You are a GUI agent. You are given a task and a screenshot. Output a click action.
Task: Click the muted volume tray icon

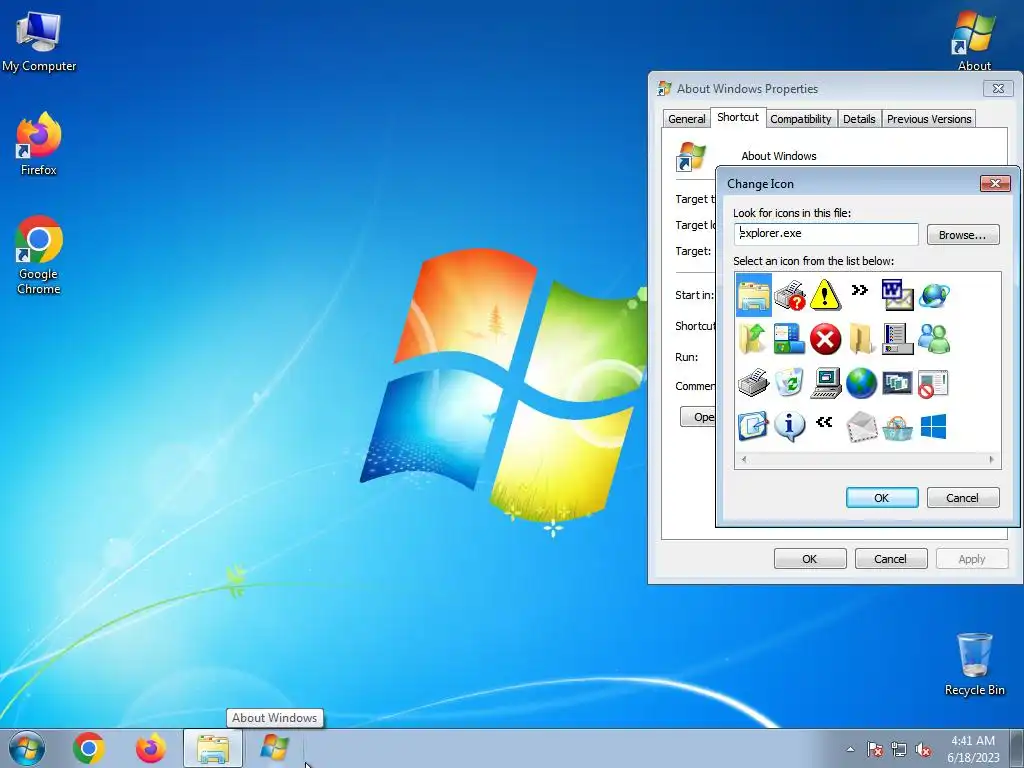point(923,749)
